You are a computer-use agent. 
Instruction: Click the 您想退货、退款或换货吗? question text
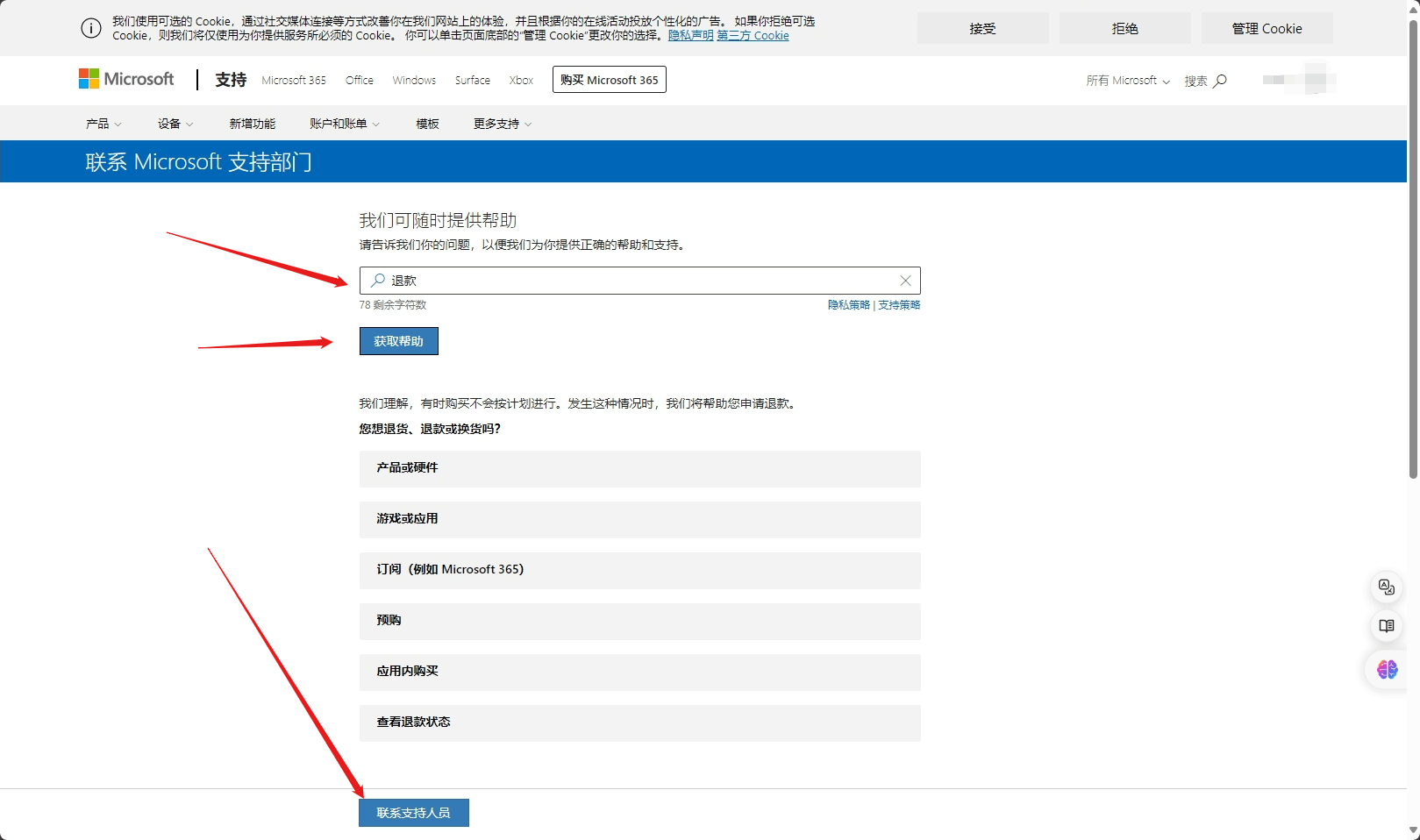(430, 429)
